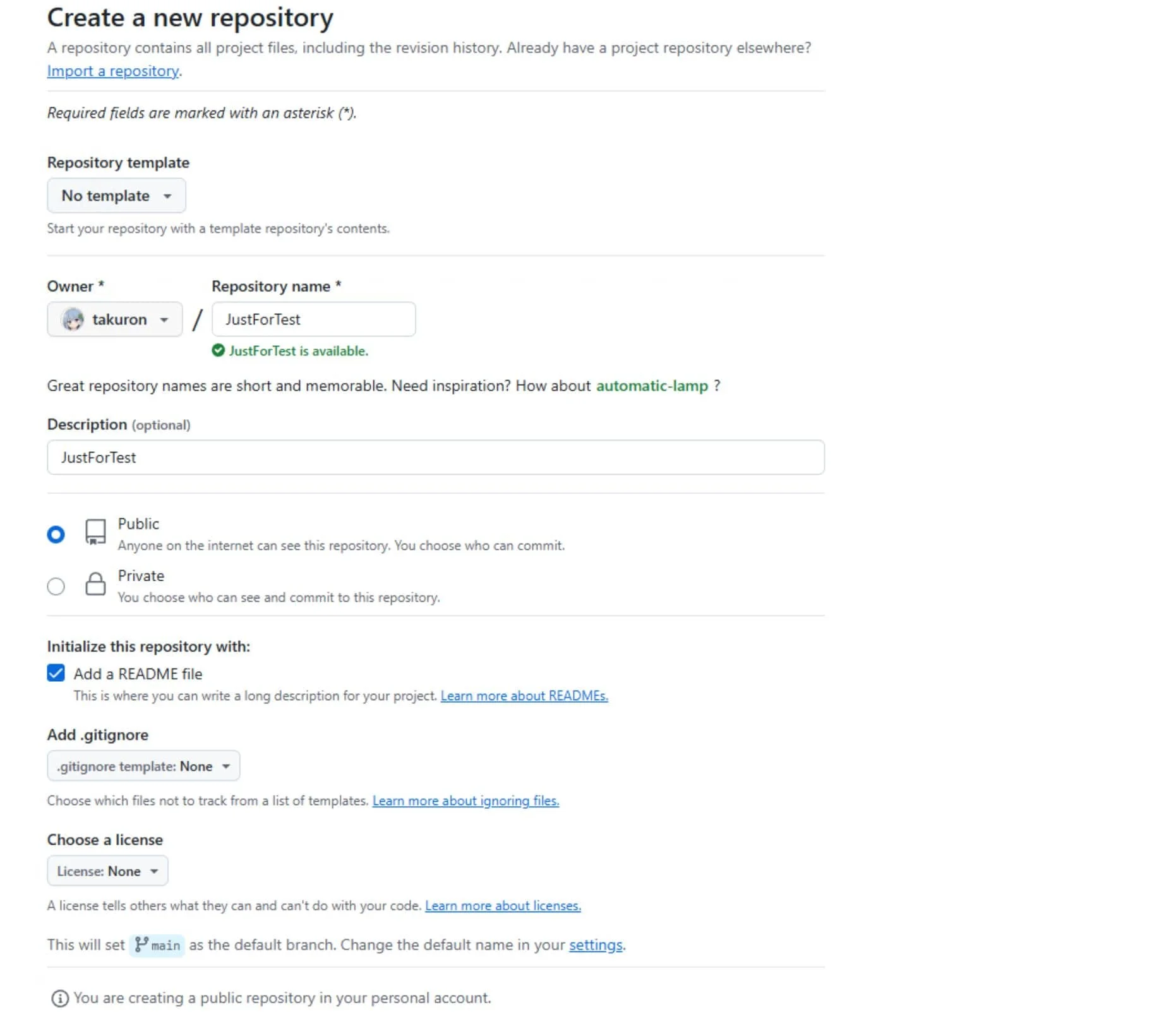Viewport: 1176px width, 1012px height.
Task: Click the takuron owner avatar icon
Action: click(73, 319)
